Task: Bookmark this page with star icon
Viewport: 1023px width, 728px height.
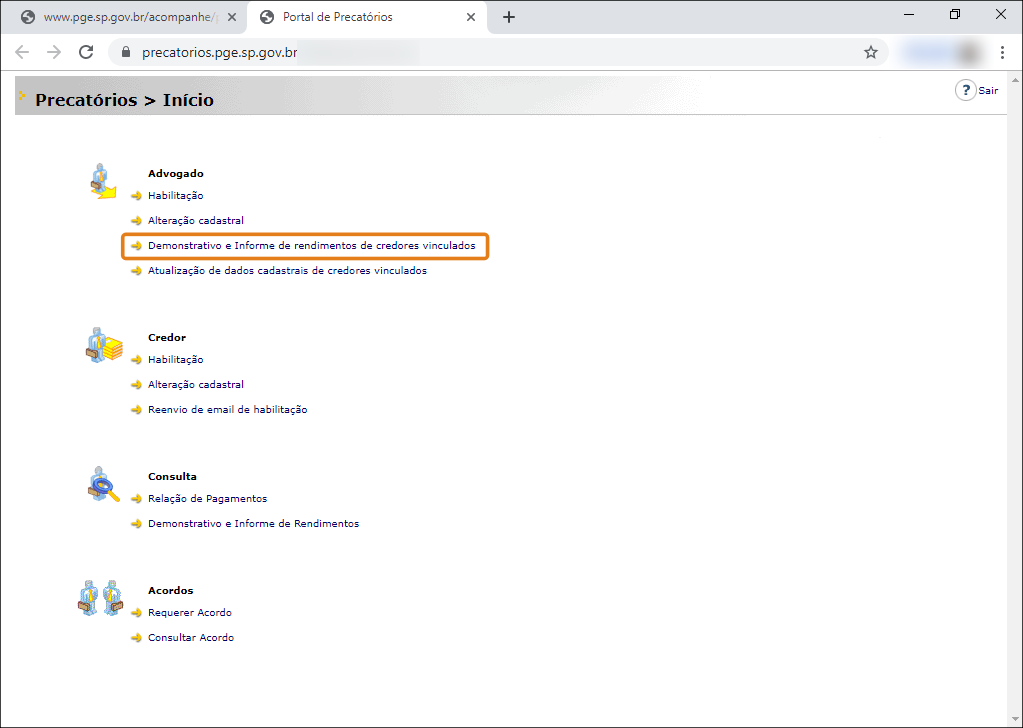Action: click(870, 52)
